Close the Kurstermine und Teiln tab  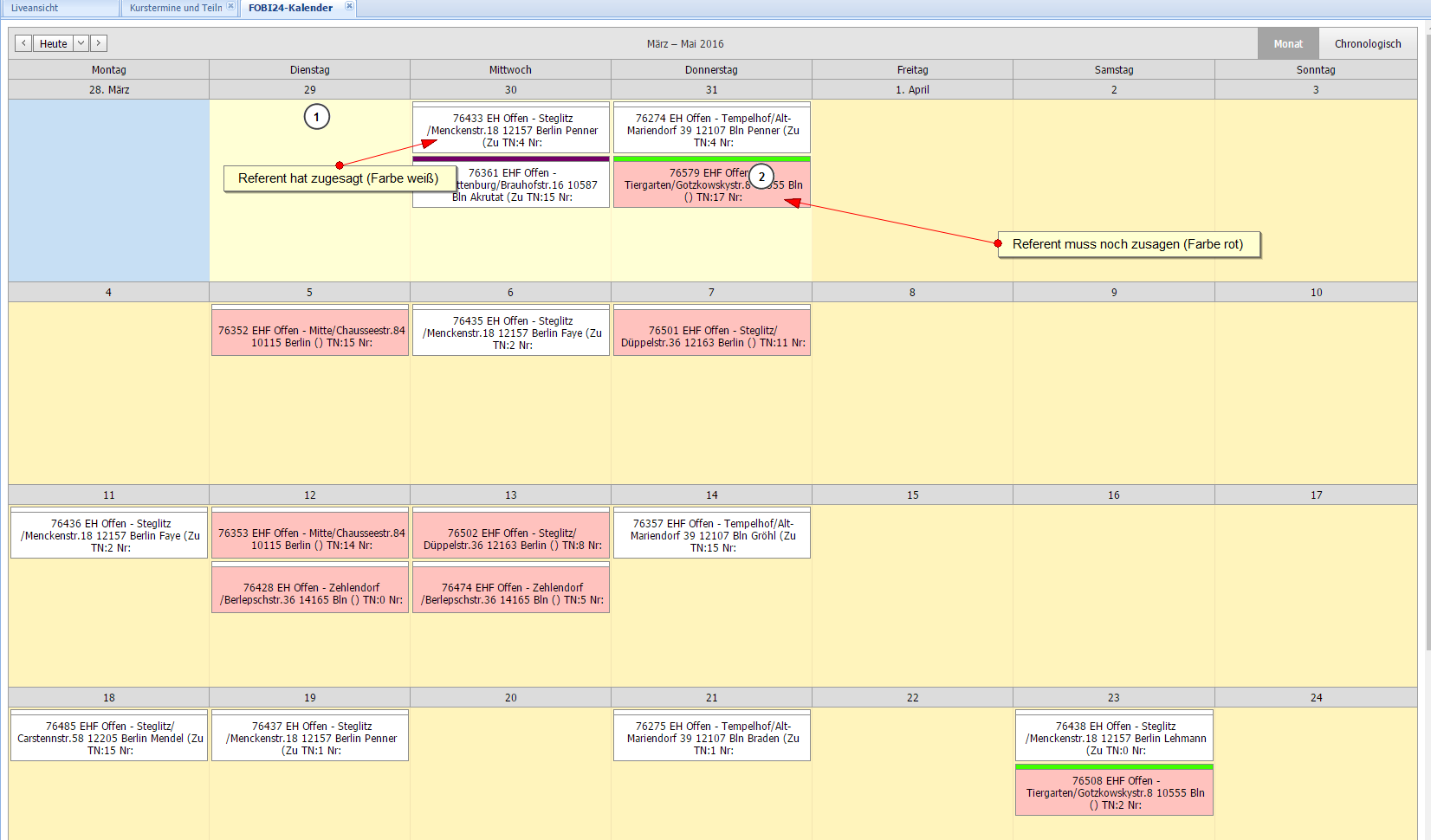tap(230, 7)
